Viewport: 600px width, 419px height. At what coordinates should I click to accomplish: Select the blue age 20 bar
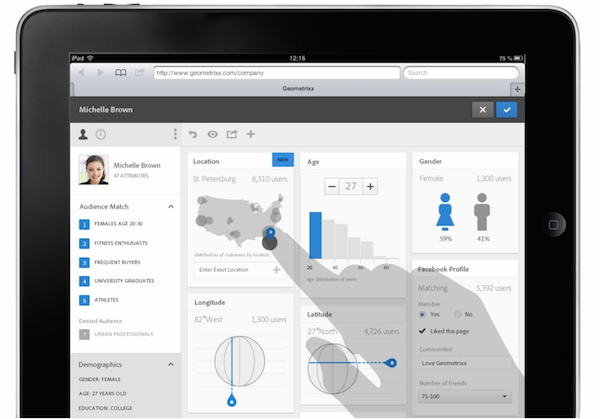point(315,235)
